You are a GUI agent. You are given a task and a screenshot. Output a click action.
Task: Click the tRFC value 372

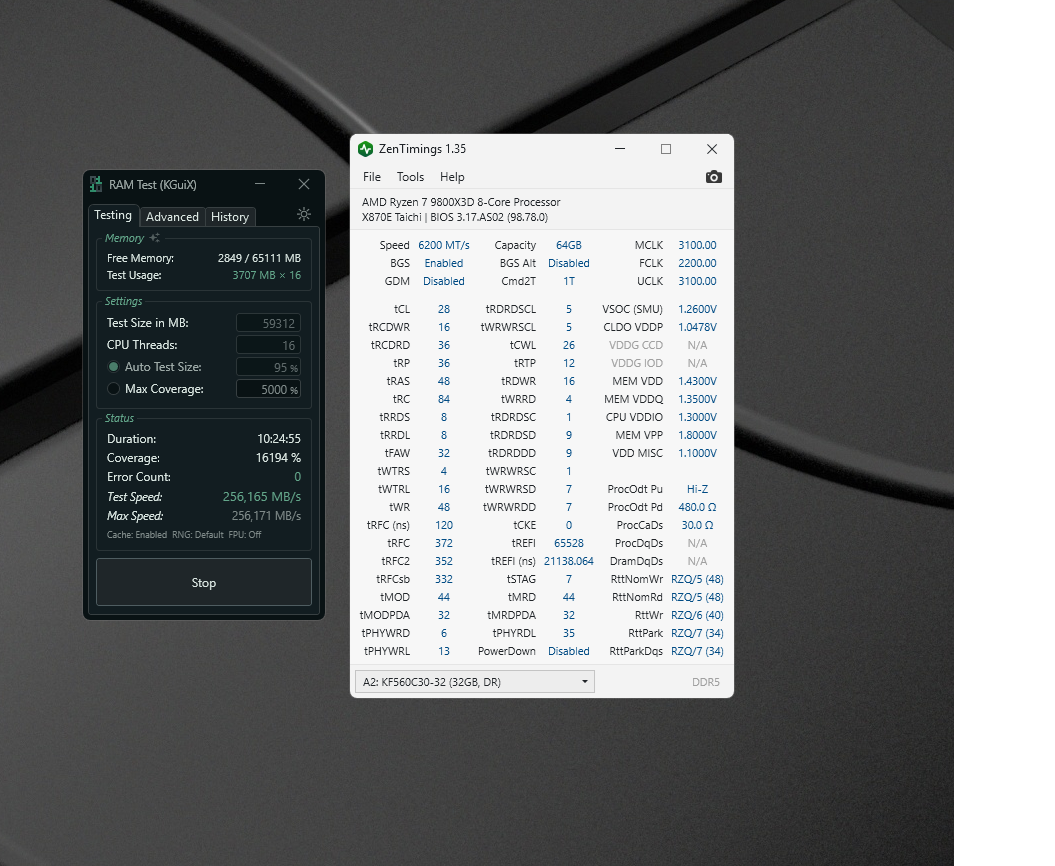click(444, 543)
